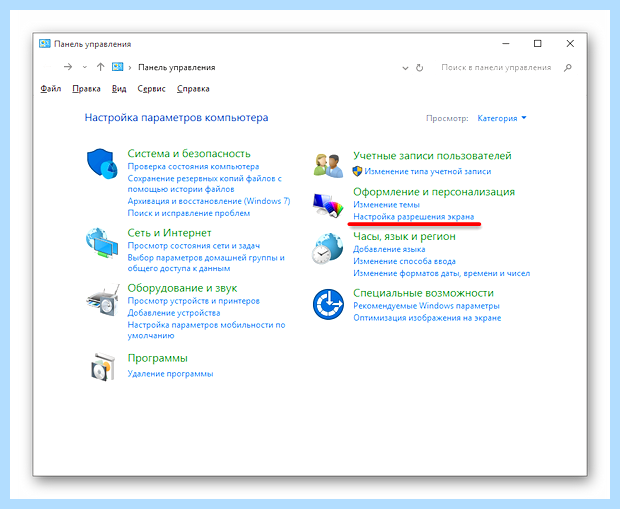The height and width of the screenshot is (509, 620).
Task: Click the chevron before Панель управления in the address bar
Action: (x=130, y=68)
